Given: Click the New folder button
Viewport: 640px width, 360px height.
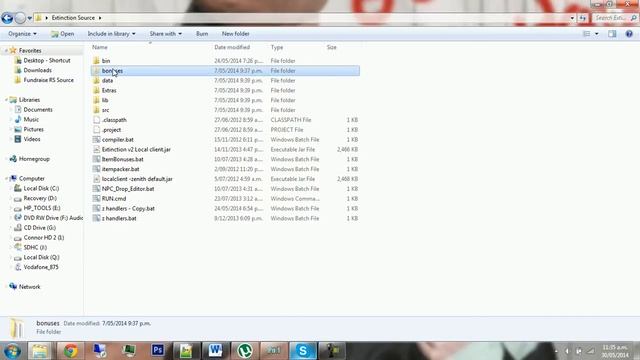Looking at the screenshot, I should coord(236,34).
